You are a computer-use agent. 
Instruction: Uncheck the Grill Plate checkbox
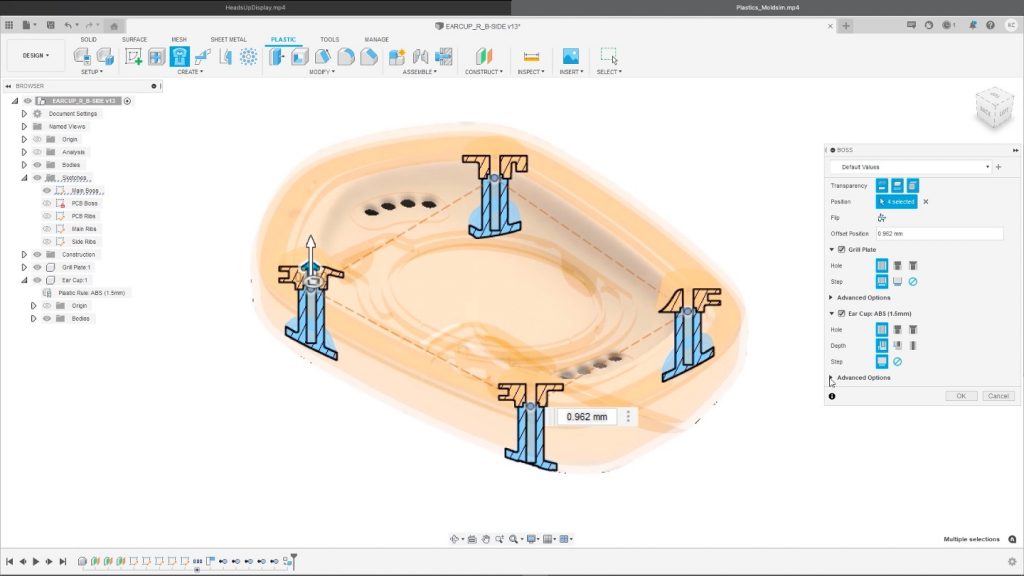click(841, 249)
